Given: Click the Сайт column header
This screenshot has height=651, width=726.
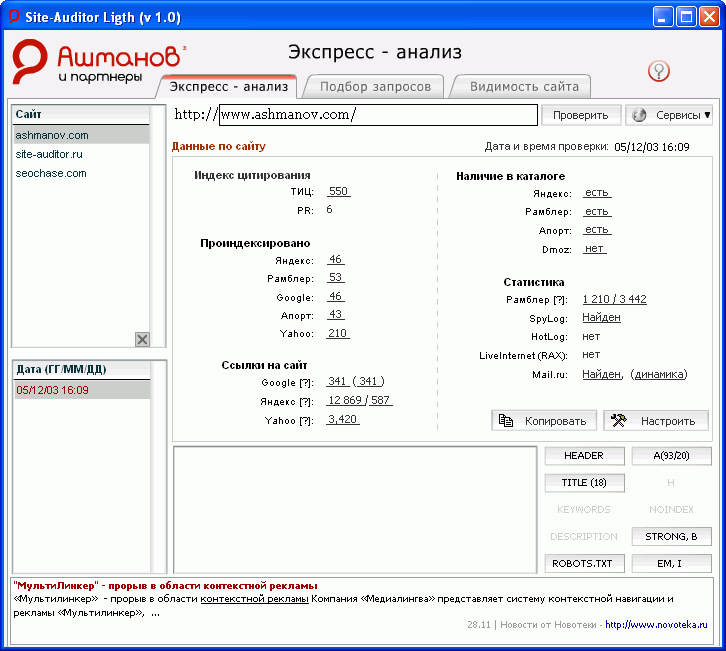Looking at the screenshot, I should (81, 114).
